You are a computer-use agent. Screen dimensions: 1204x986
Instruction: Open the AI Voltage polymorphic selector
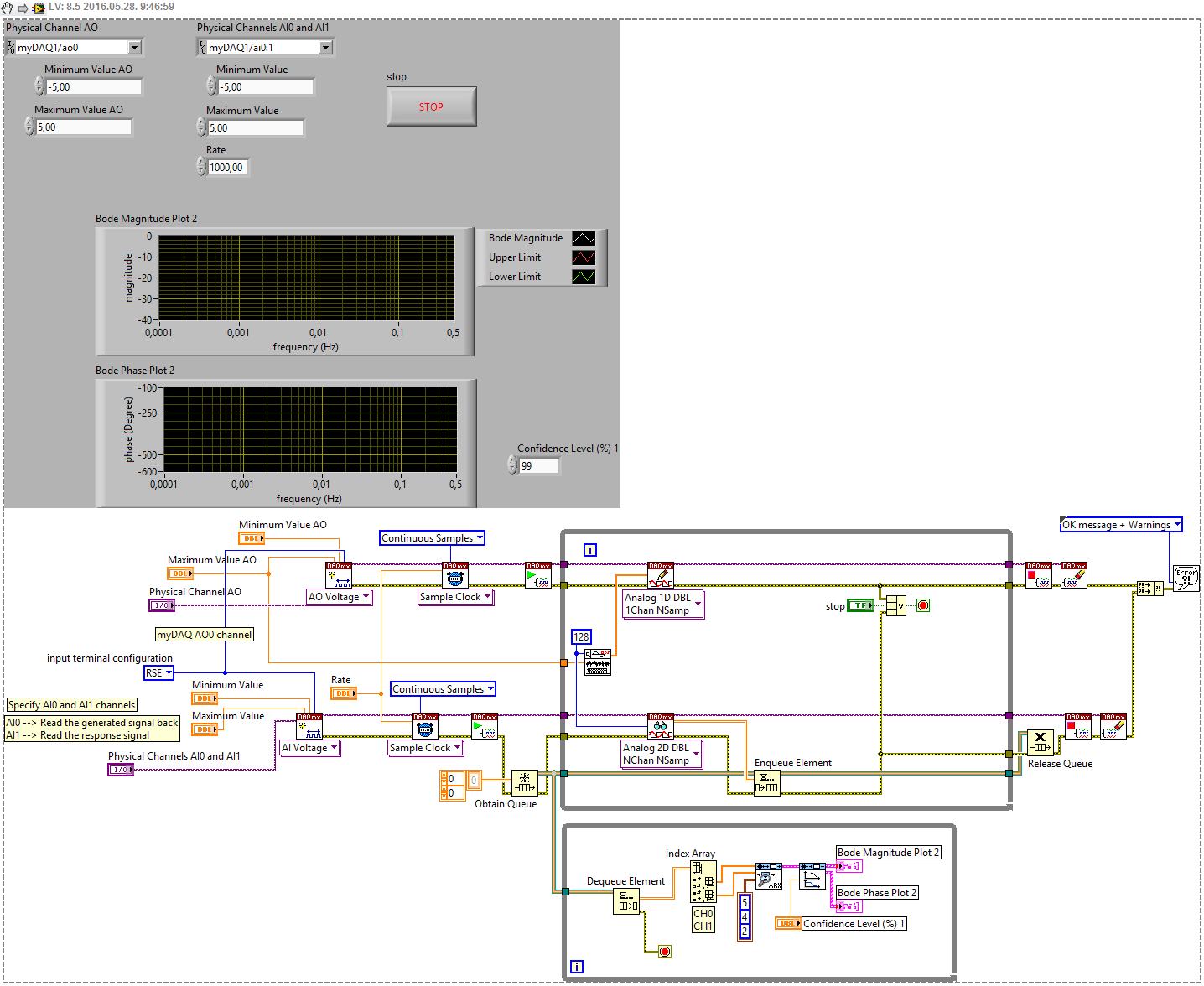tap(309, 748)
